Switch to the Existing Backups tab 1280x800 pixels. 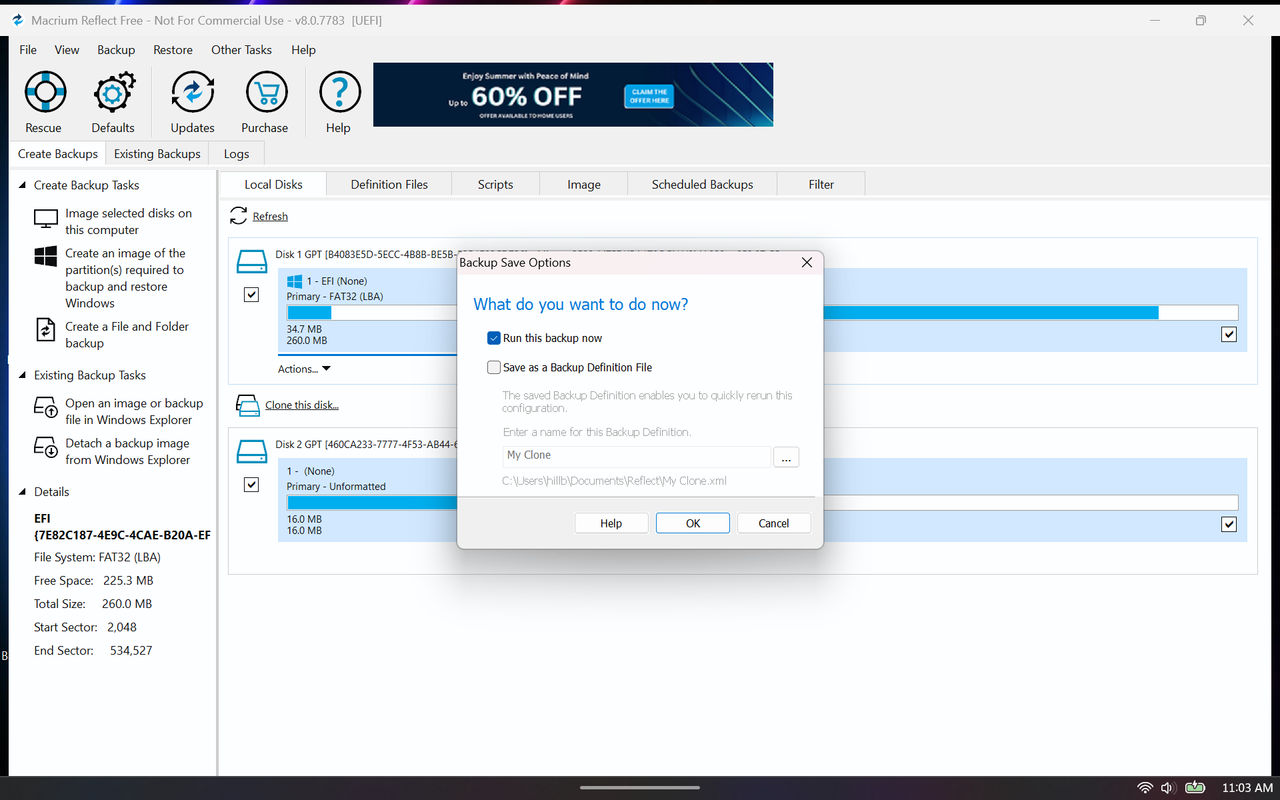click(157, 154)
